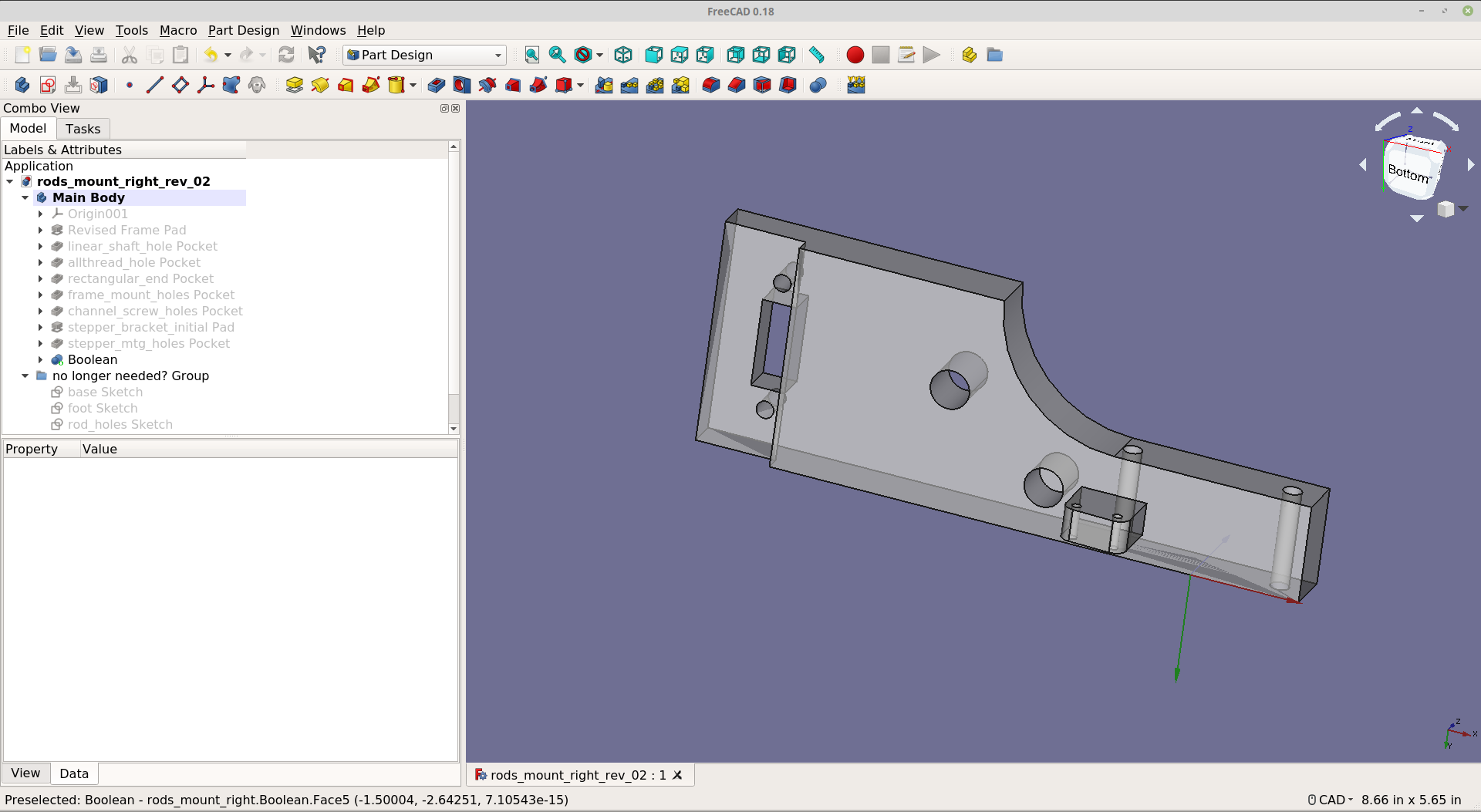Collapse the 'no longer needed? Group' node
Image resolution: width=1481 pixels, height=812 pixels.
pos(25,376)
